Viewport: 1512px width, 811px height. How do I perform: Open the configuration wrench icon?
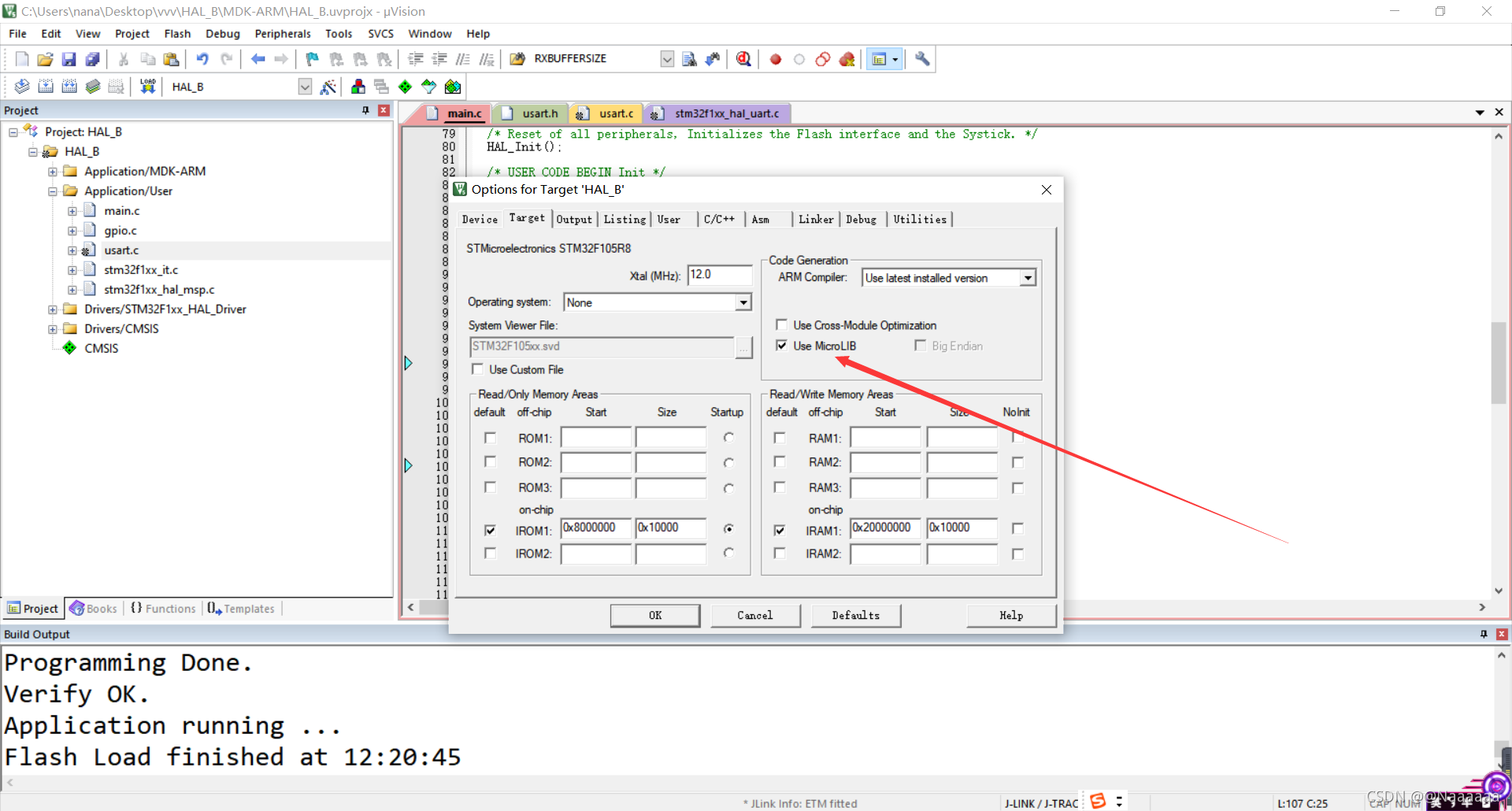[922, 59]
